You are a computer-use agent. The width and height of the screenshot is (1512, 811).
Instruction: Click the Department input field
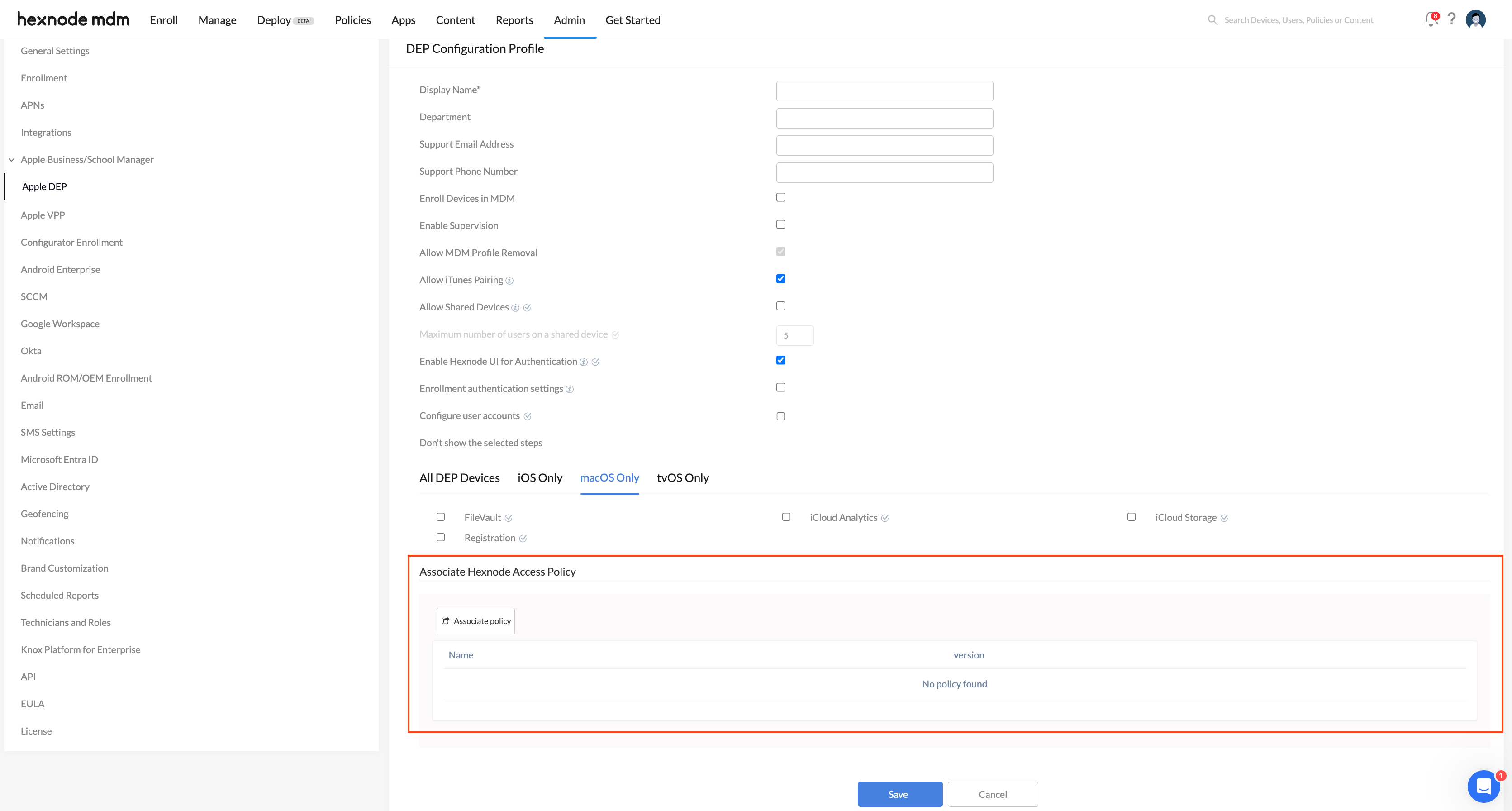pos(884,118)
